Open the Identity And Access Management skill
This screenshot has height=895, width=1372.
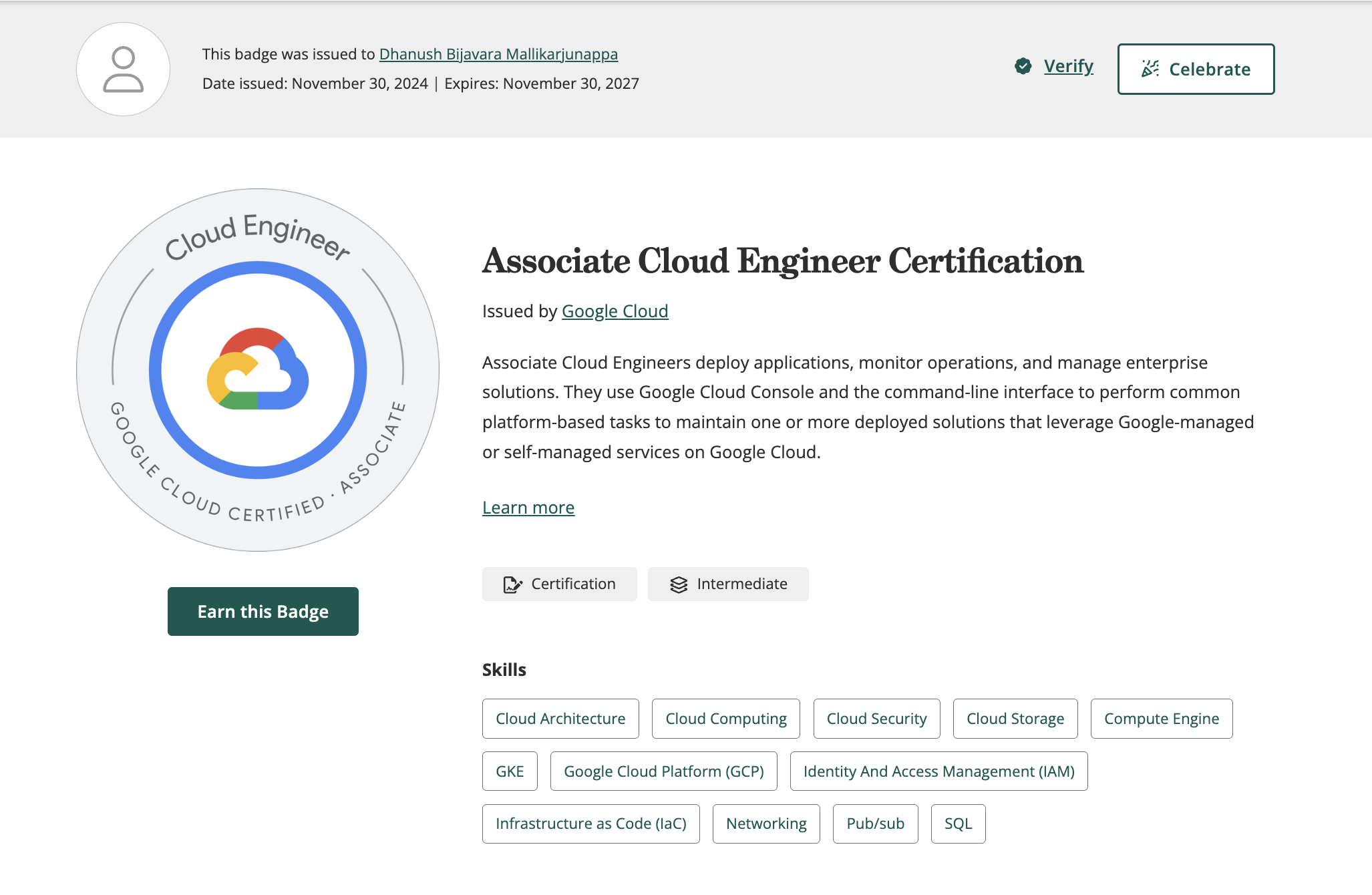[x=938, y=771]
